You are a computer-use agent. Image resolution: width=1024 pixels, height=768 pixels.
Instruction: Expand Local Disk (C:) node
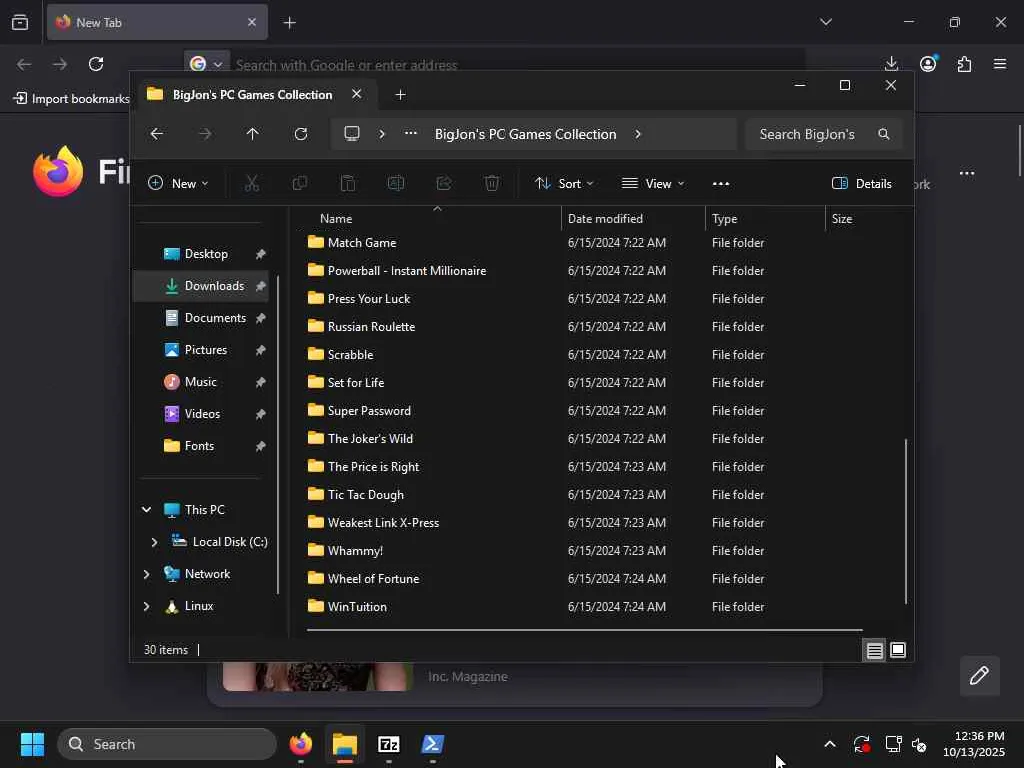coord(154,541)
